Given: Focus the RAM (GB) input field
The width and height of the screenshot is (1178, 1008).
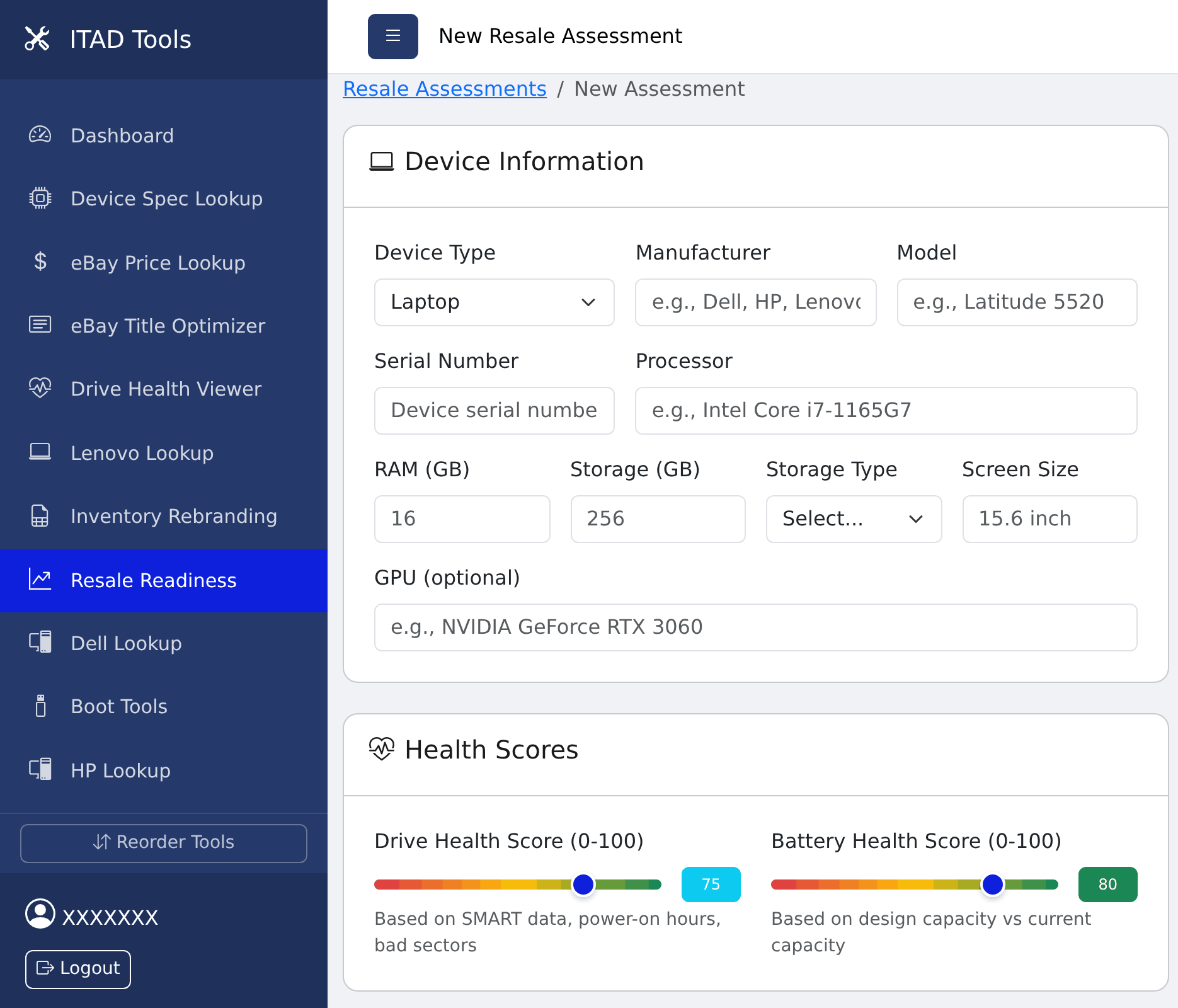Looking at the screenshot, I should click(462, 519).
